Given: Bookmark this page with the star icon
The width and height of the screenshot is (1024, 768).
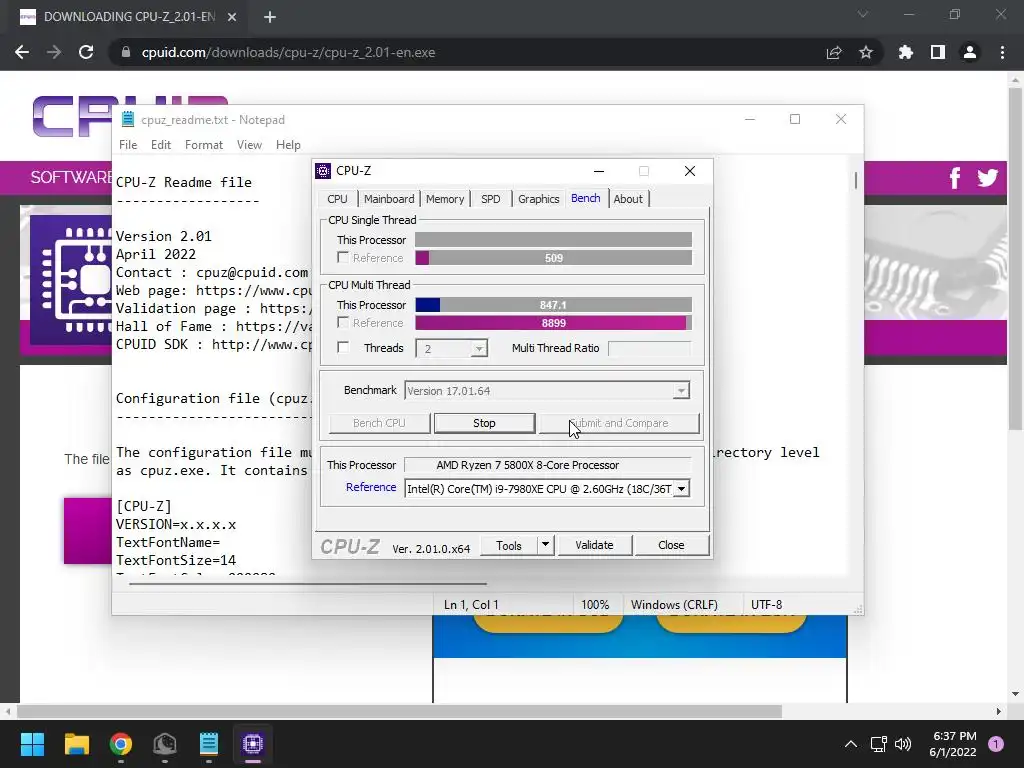Looking at the screenshot, I should (866, 52).
